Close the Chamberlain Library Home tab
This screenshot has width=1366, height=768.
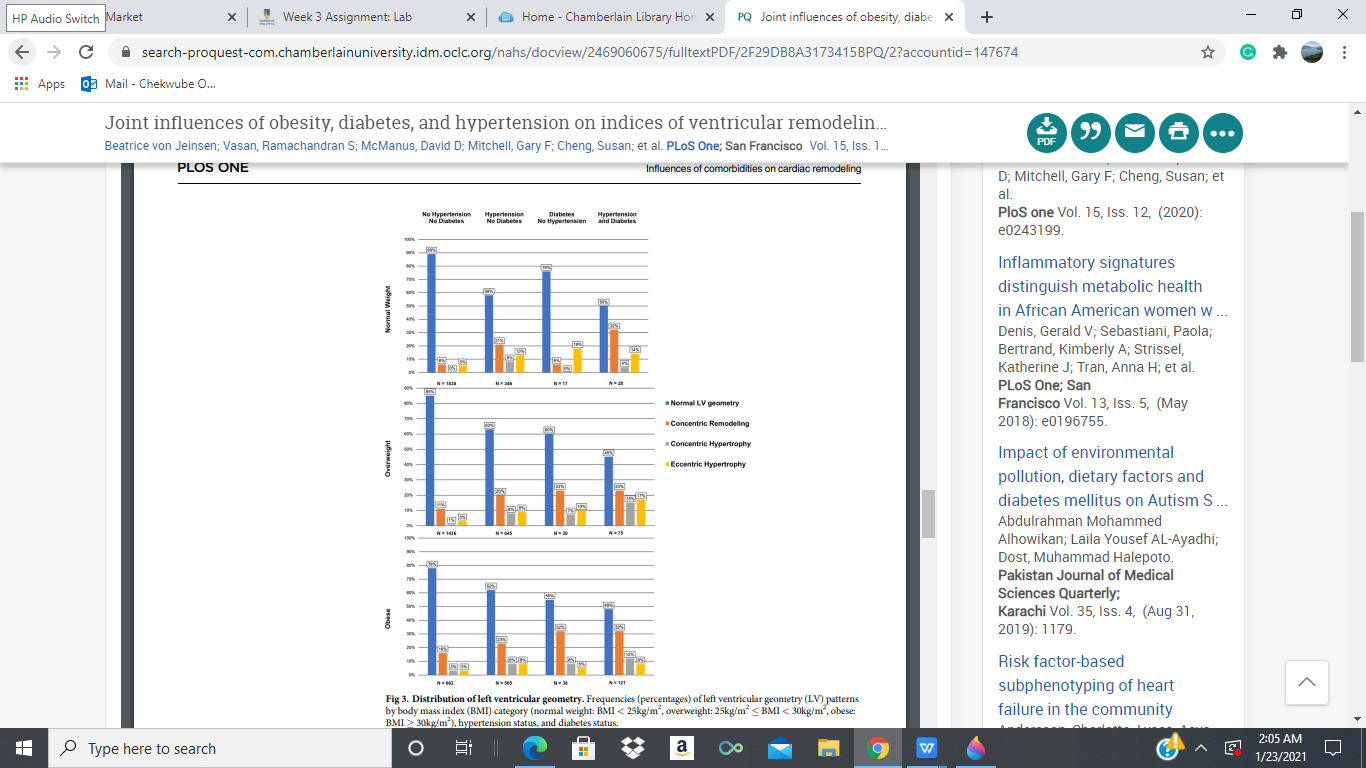[x=711, y=17]
